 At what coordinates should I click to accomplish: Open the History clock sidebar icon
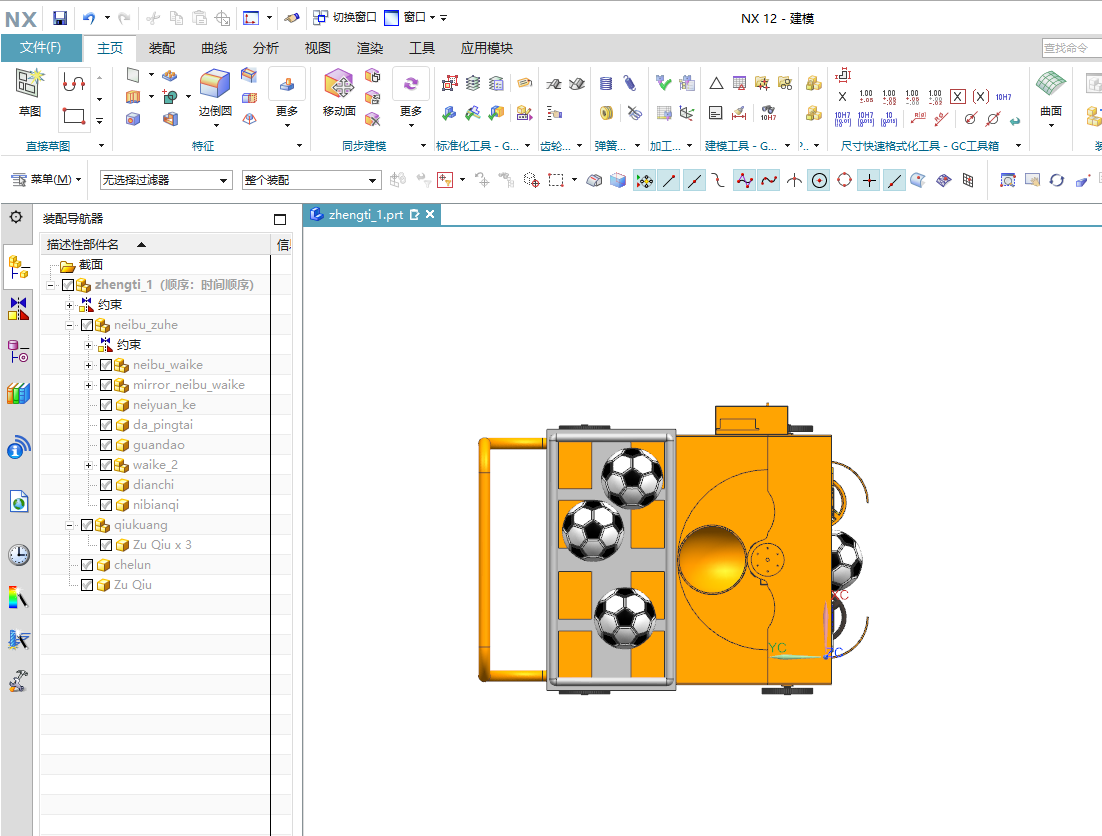click(18, 555)
